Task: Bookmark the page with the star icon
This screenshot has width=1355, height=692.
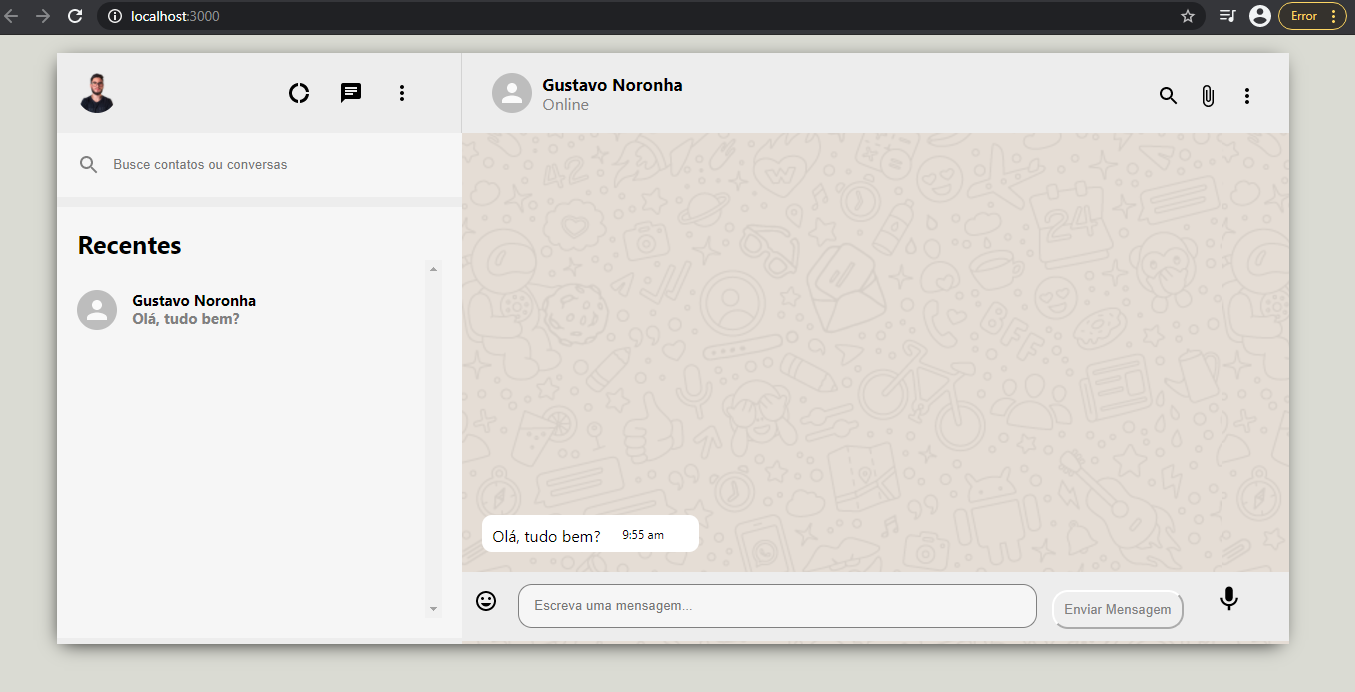Action: click(1187, 16)
